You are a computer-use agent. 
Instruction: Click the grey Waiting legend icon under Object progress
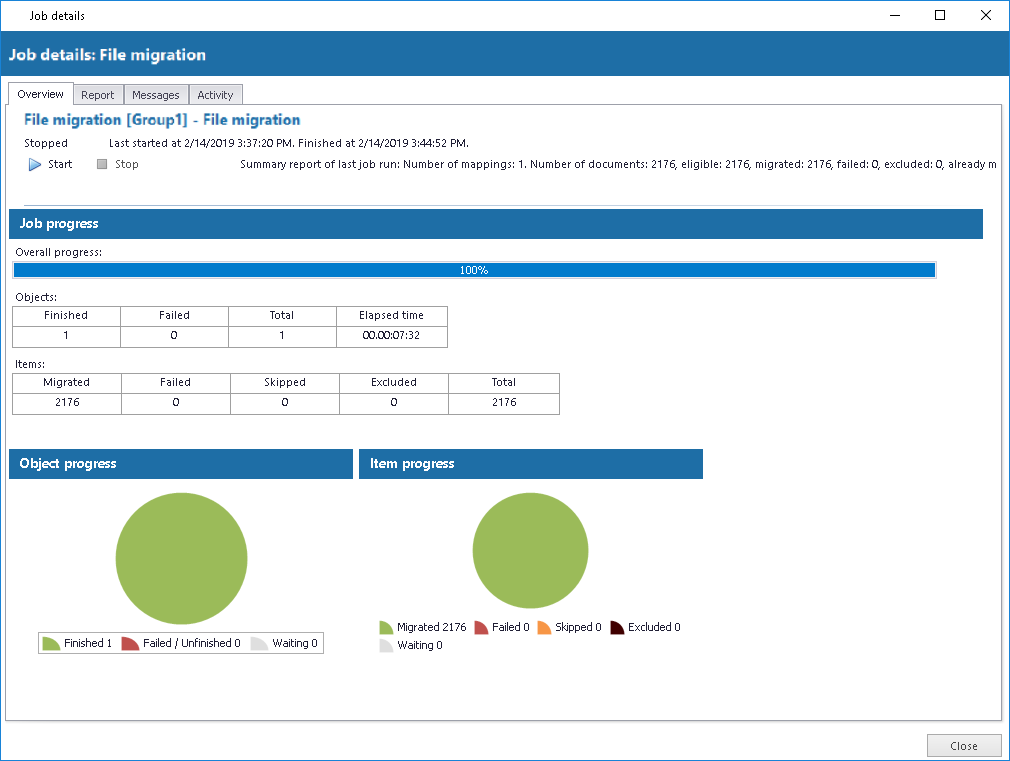260,644
